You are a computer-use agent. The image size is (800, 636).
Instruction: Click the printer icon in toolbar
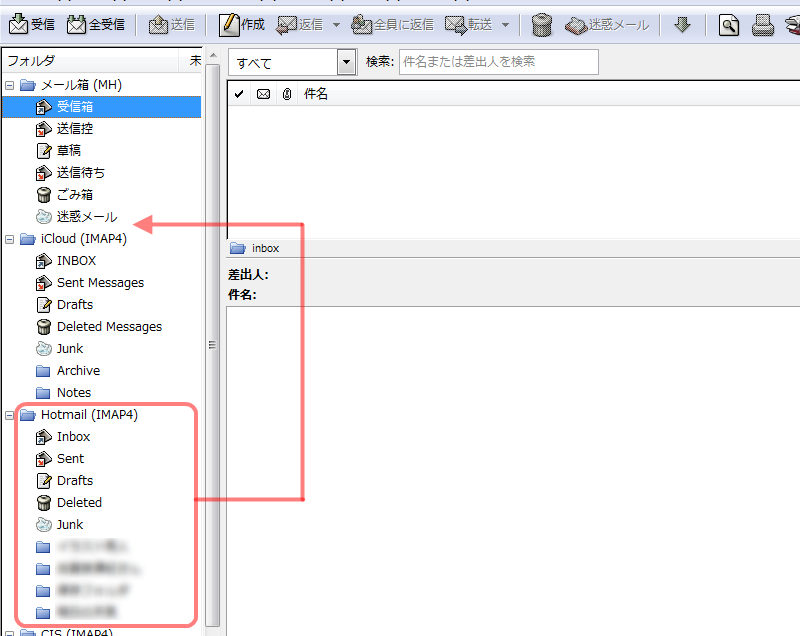(x=762, y=25)
